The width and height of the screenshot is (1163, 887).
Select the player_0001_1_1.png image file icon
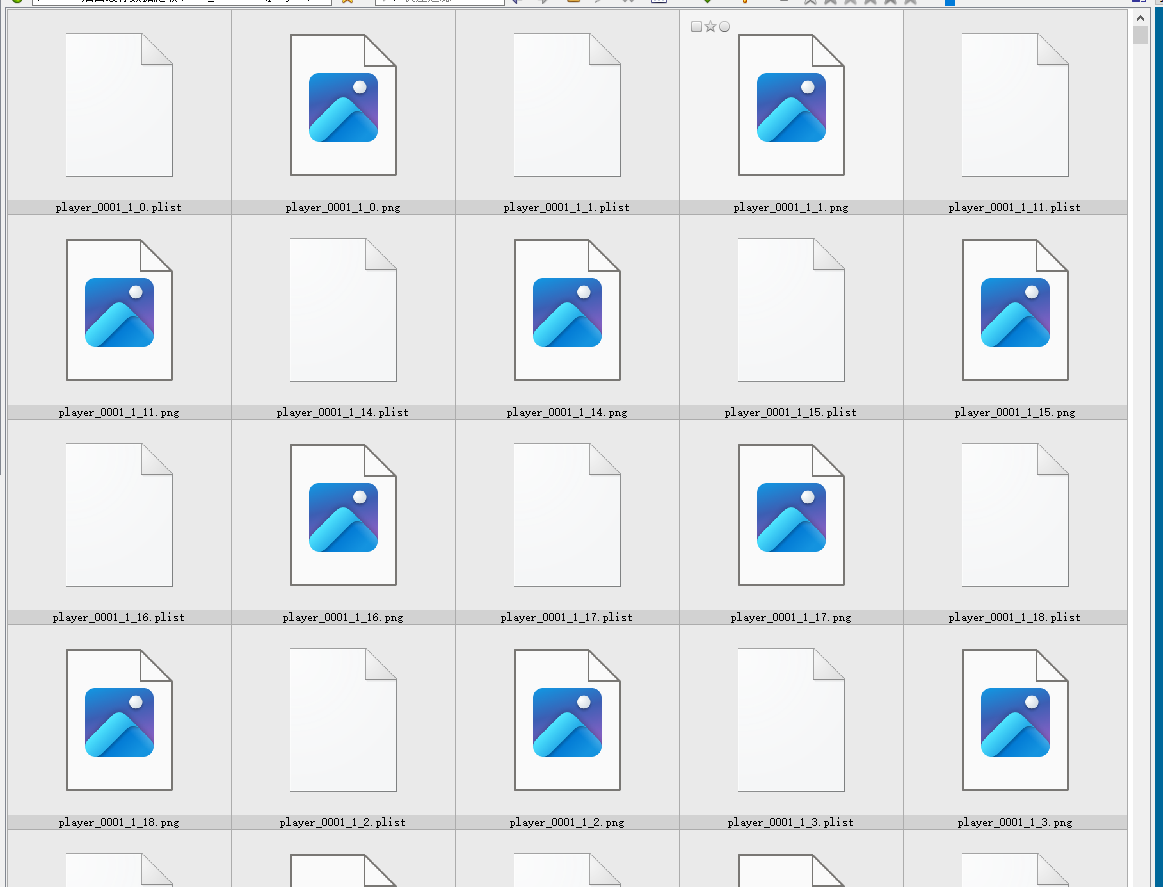(x=791, y=105)
